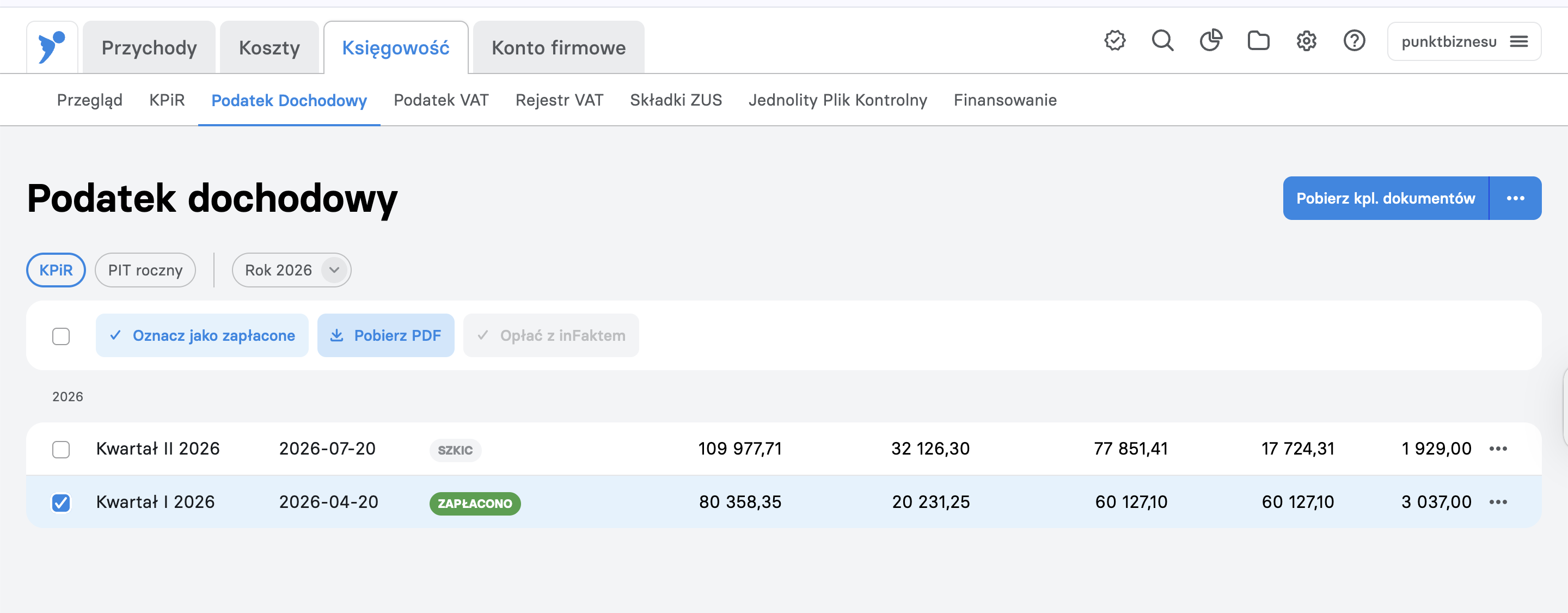1568x613 pixels.
Task: Open settings via the gear icon
Action: pyautogui.click(x=1306, y=41)
